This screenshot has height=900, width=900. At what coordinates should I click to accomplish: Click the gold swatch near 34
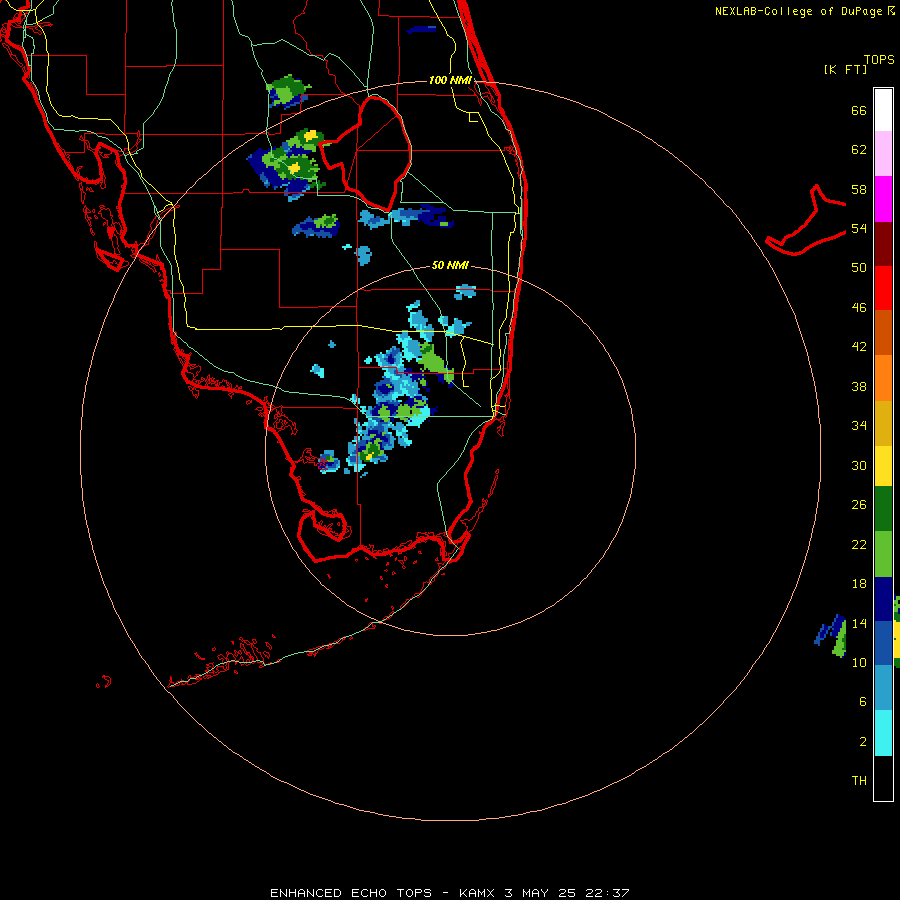point(883,422)
